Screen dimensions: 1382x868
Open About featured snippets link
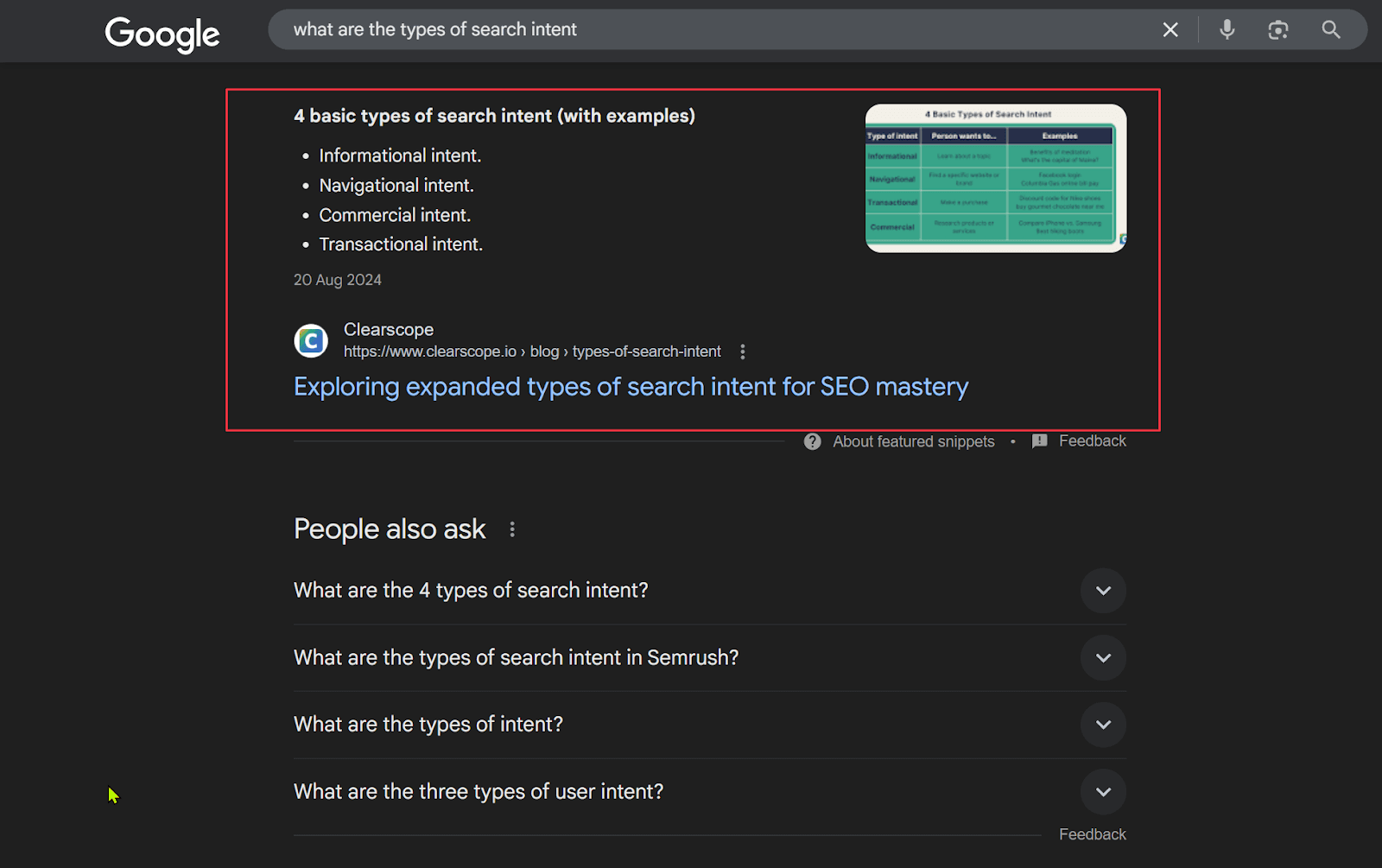pyautogui.click(x=914, y=441)
